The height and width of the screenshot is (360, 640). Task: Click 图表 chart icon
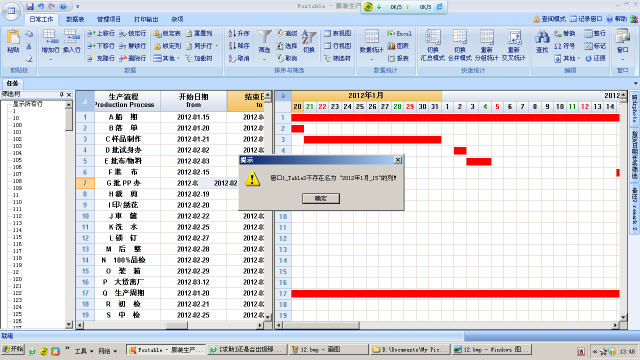398,46
